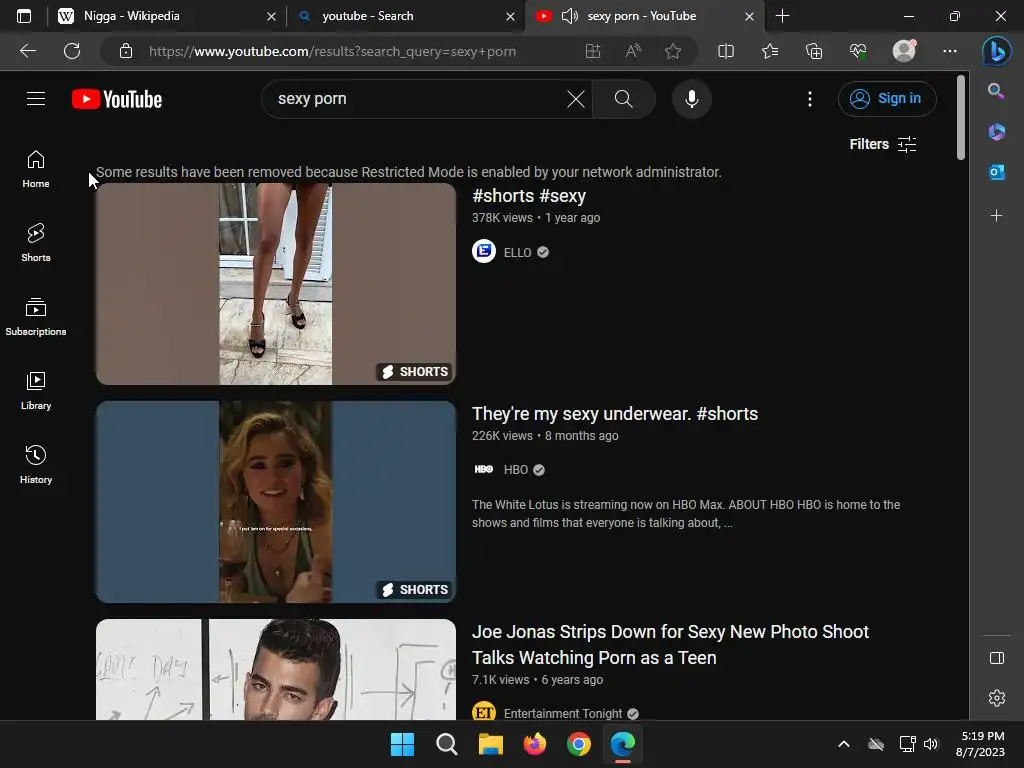Image resolution: width=1024 pixels, height=768 pixels.
Task: Clear the YouTube search box text
Action: tap(575, 99)
